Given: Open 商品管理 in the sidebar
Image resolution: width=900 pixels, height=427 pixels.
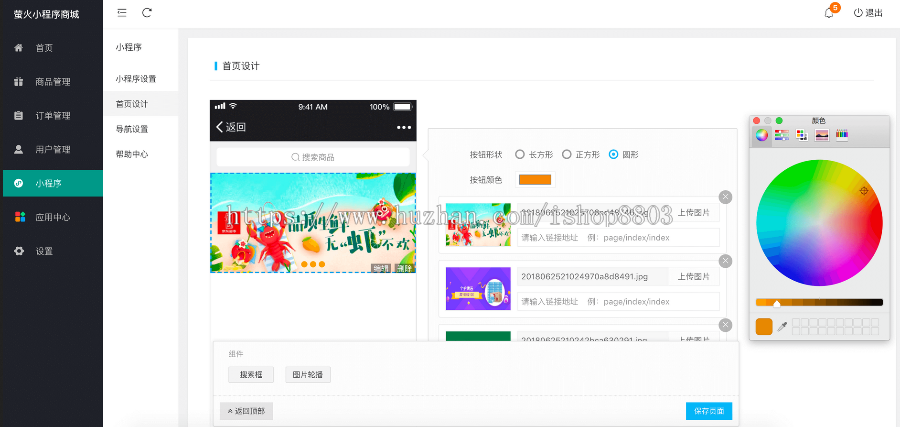Looking at the screenshot, I should click(x=52, y=82).
